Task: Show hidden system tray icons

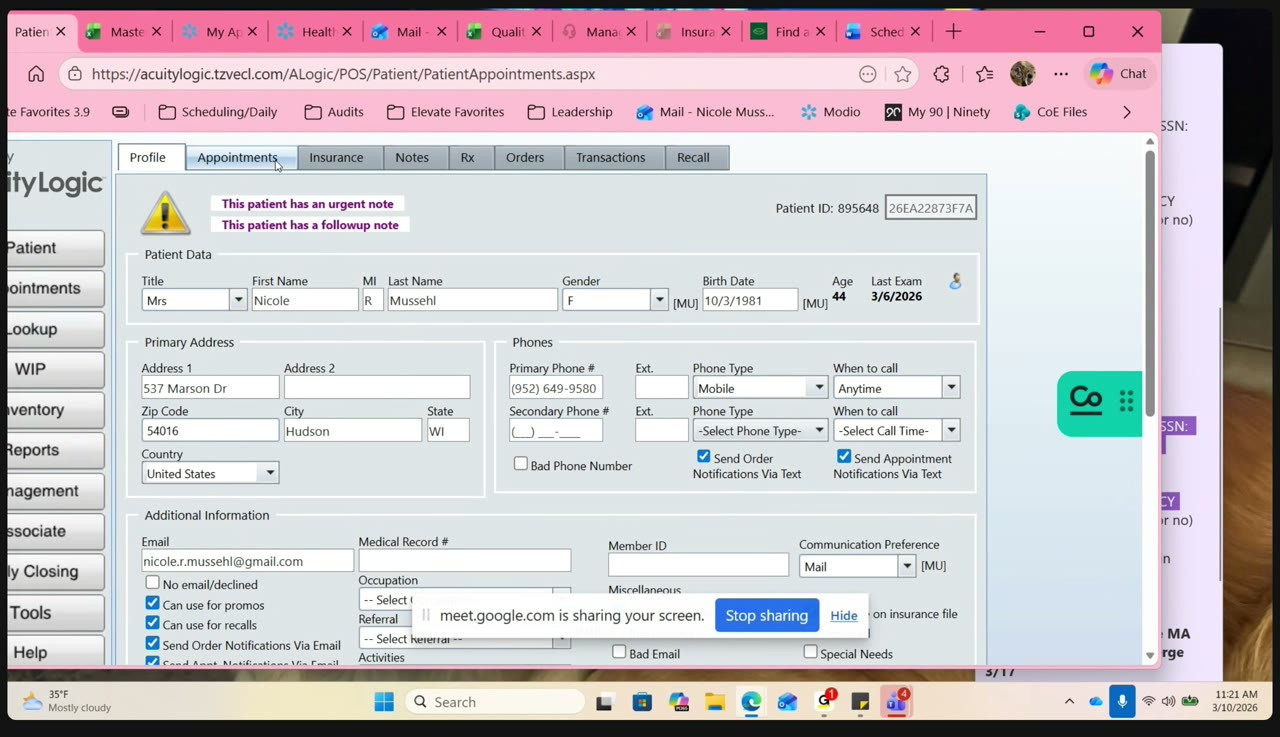Action: click(x=1069, y=702)
